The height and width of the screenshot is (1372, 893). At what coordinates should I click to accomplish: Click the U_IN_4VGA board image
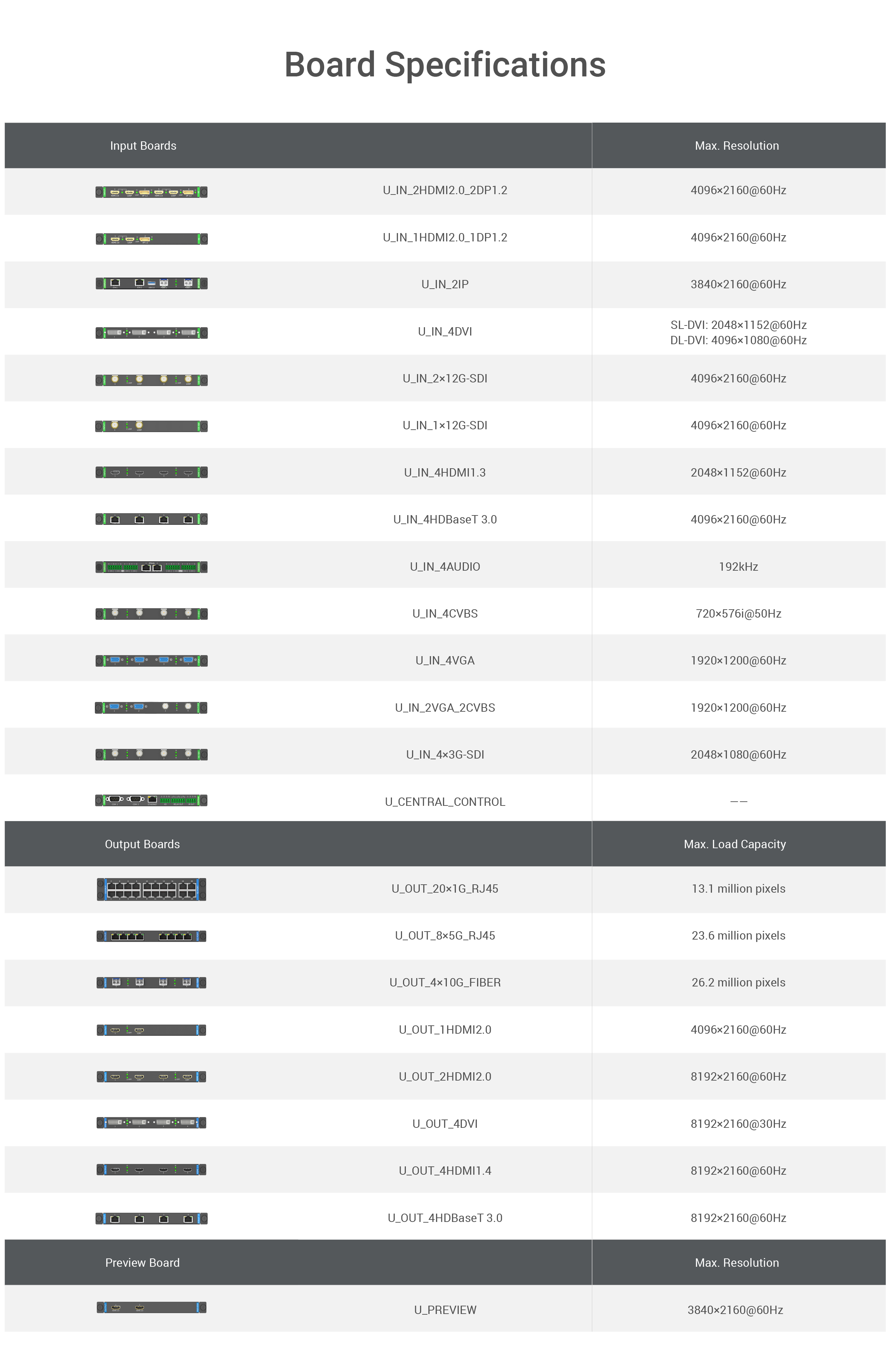click(151, 660)
